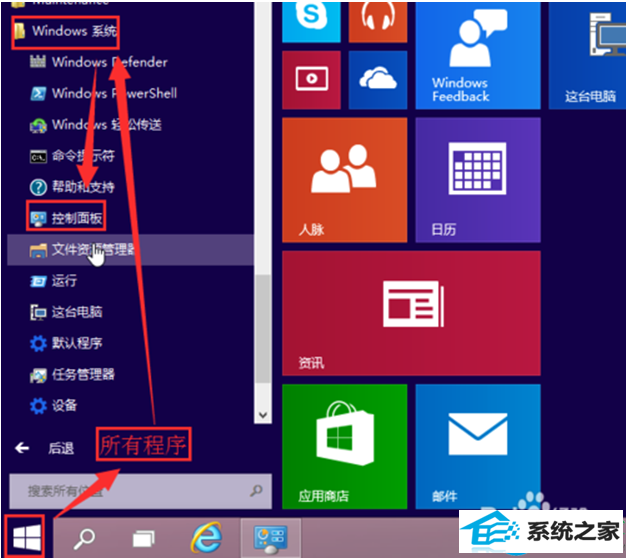Go back with 后退 button

pos(44,448)
